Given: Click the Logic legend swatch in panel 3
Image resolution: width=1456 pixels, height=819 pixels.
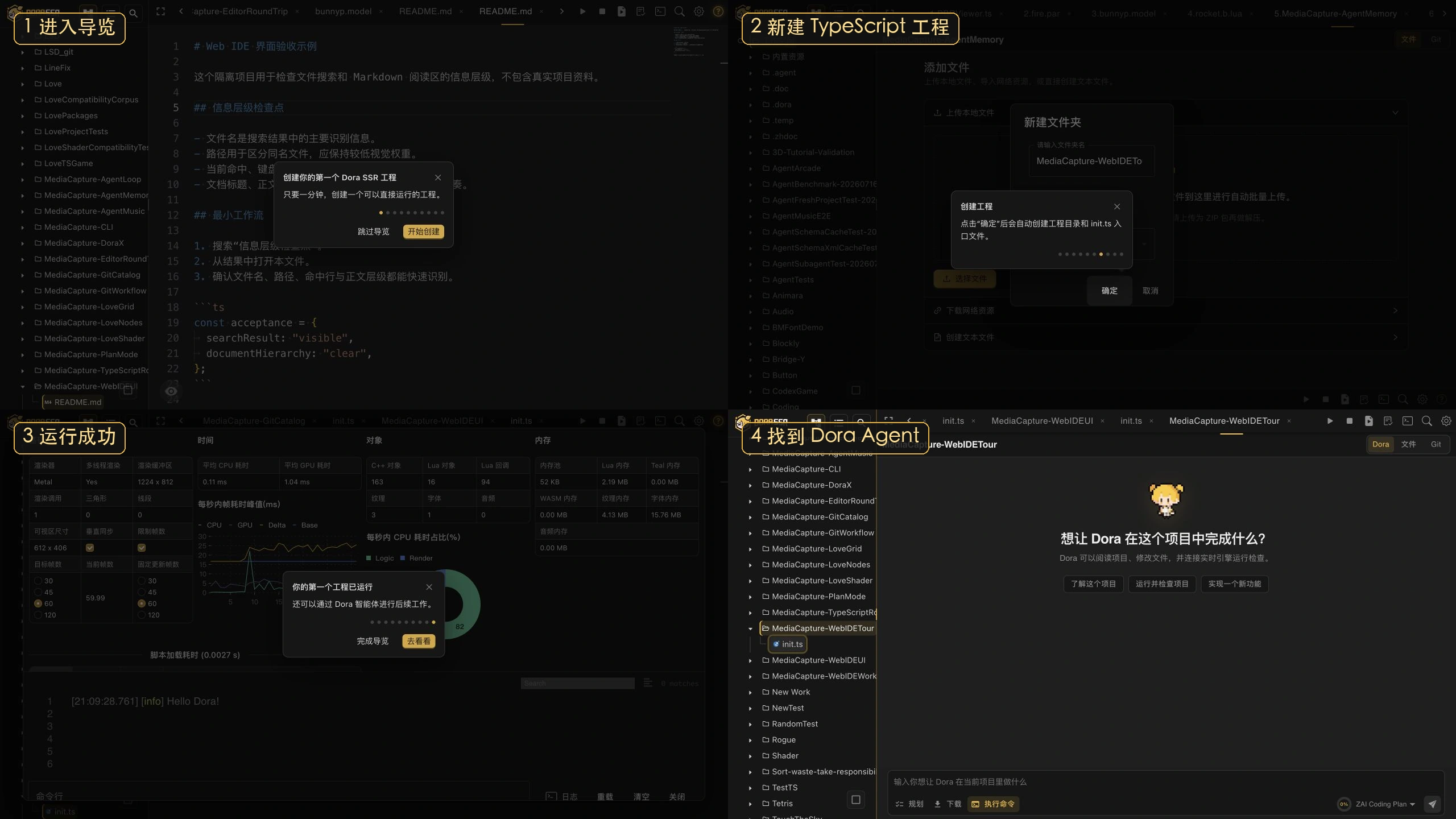Looking at the screenshot, I should coord(369,559).
